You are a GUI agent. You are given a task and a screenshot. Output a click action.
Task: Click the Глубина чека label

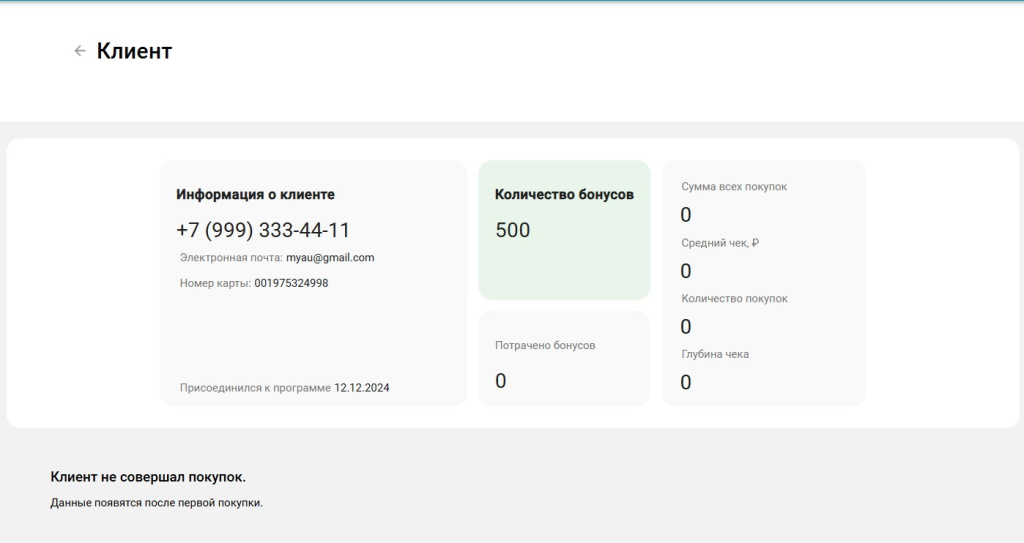715,354
